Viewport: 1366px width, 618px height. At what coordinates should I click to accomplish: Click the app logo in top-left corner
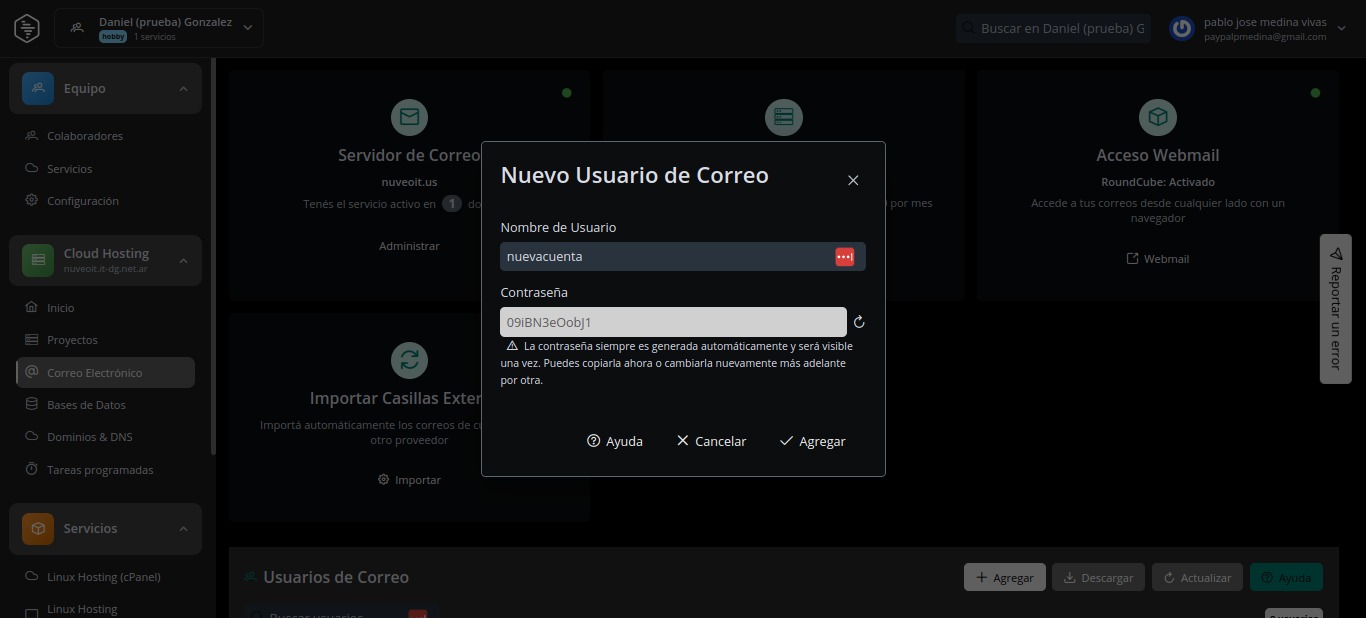(27, 28)
